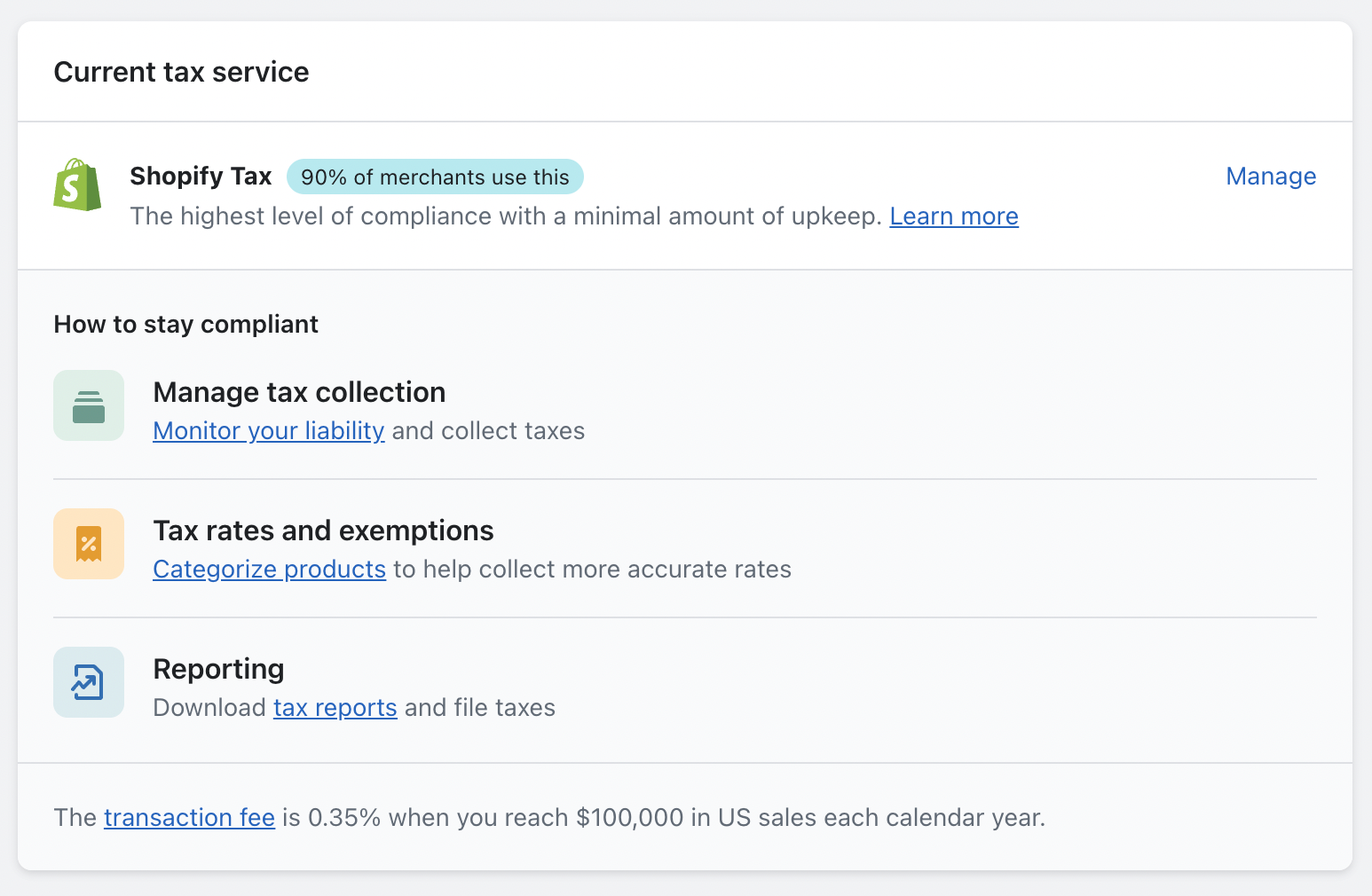
Task: Open the Categorize products link
Action: [270, 570]
